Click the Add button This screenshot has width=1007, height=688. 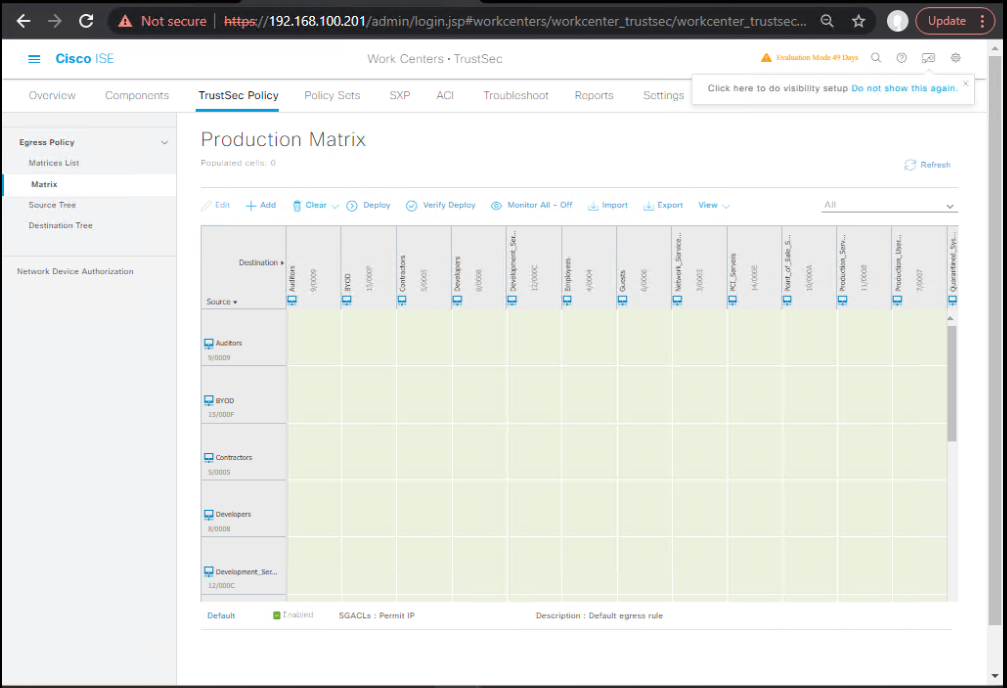coord(261,206)
